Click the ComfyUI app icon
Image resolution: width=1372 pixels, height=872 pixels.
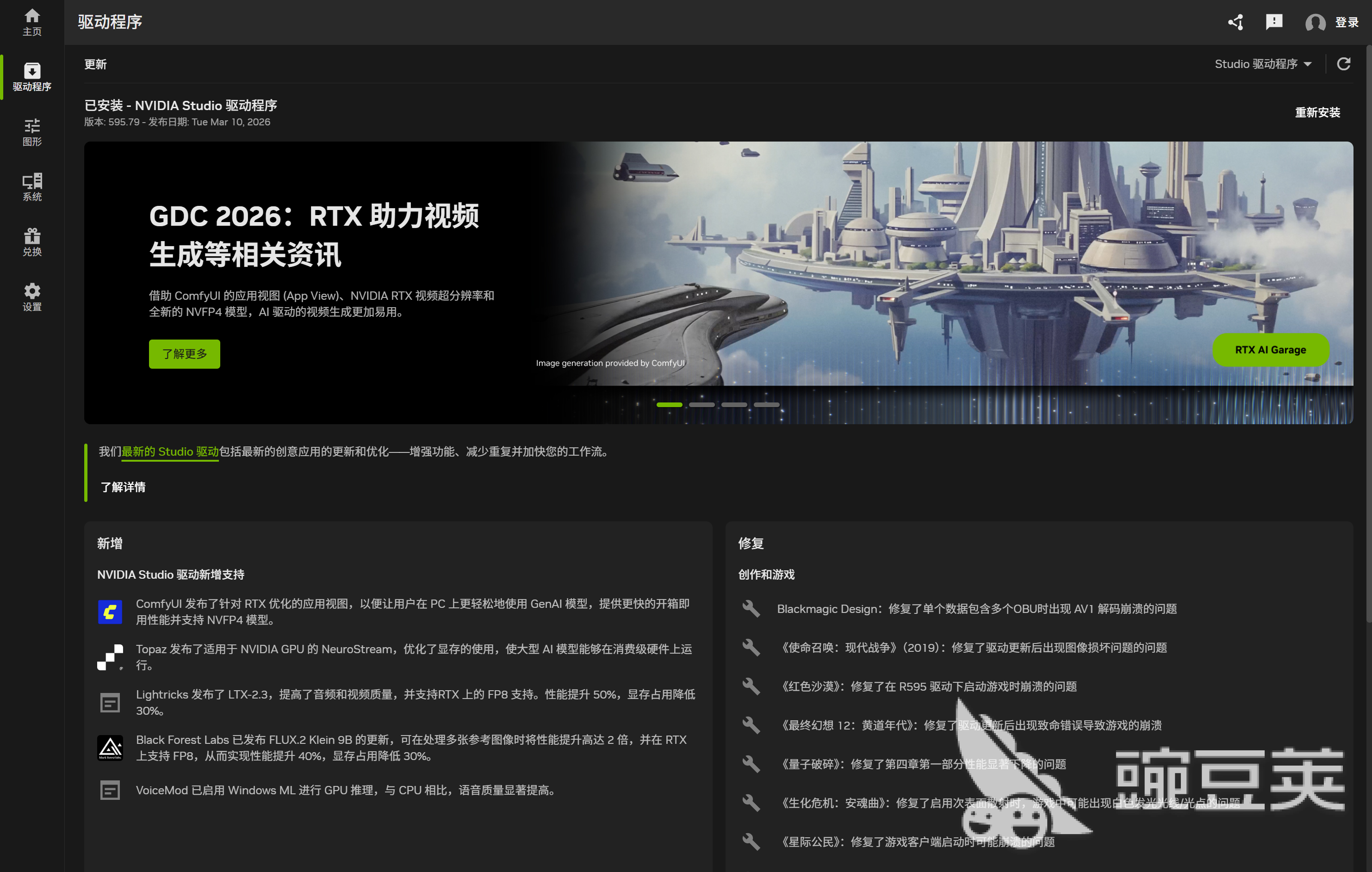click(110, 612)
